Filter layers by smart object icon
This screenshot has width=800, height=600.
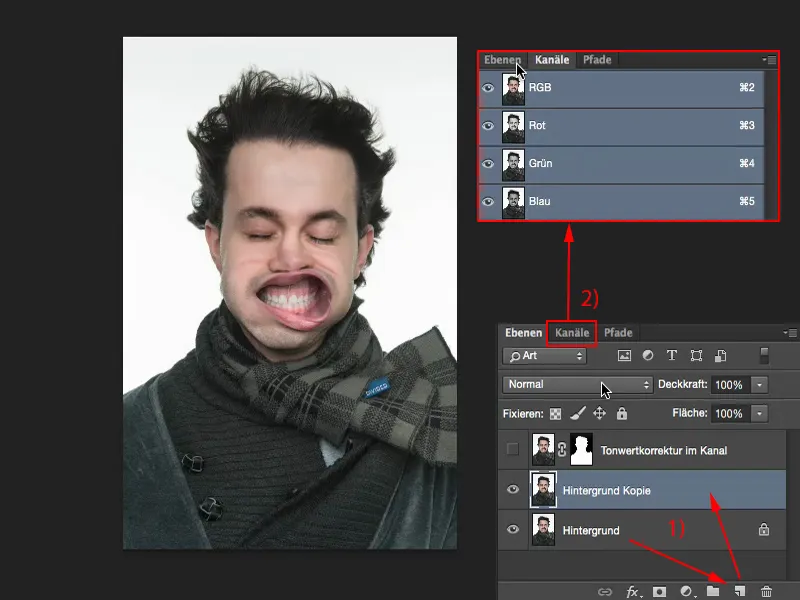click(x=720, y=356)
